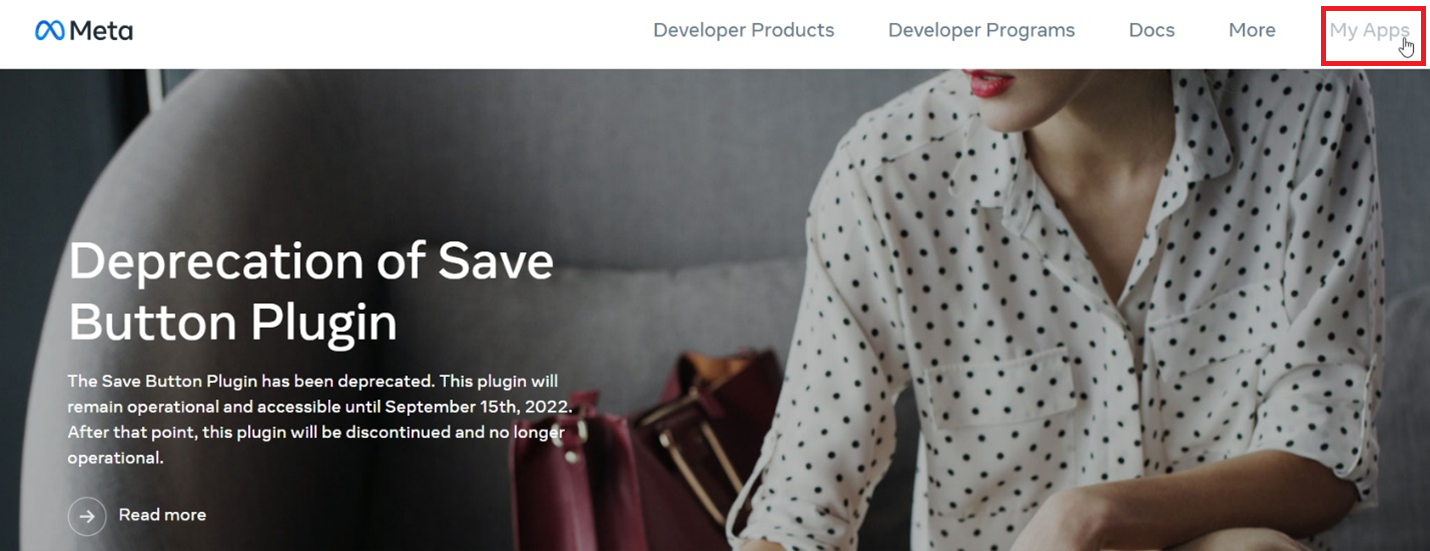The height and width of the screenshot is (551, 1430).
Task: Click the September 15th, 2022 date text
Action: tap(477, 407)
